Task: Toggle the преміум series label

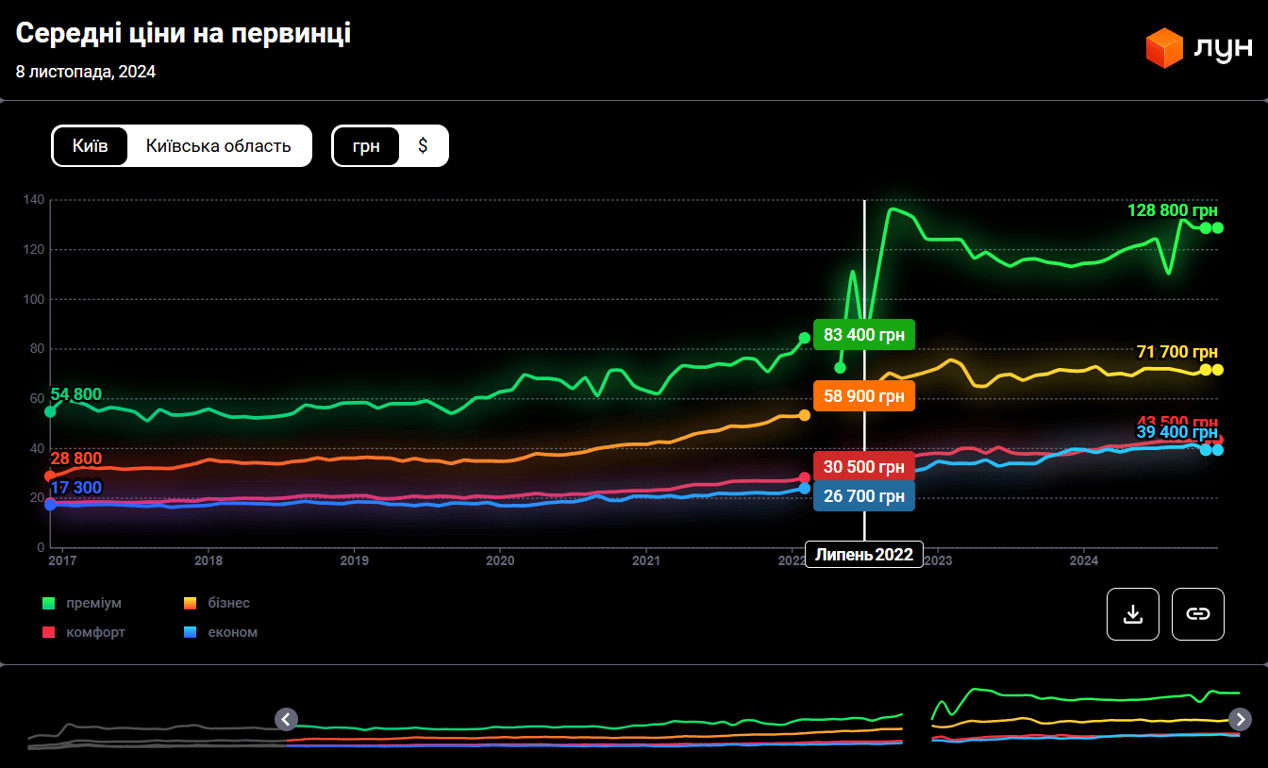Action: (x=93, y=603)
